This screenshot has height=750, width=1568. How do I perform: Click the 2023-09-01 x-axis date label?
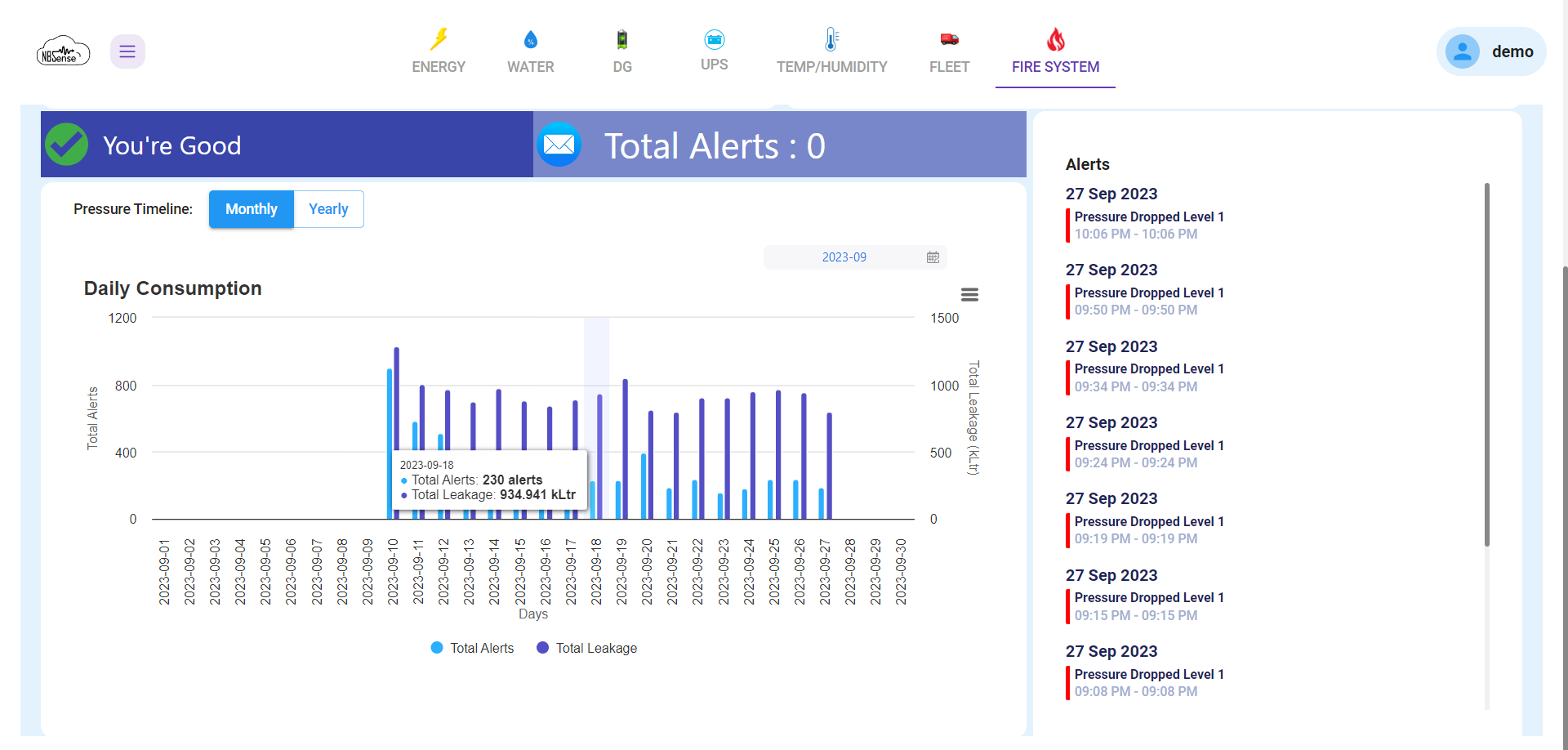point(164,572)
